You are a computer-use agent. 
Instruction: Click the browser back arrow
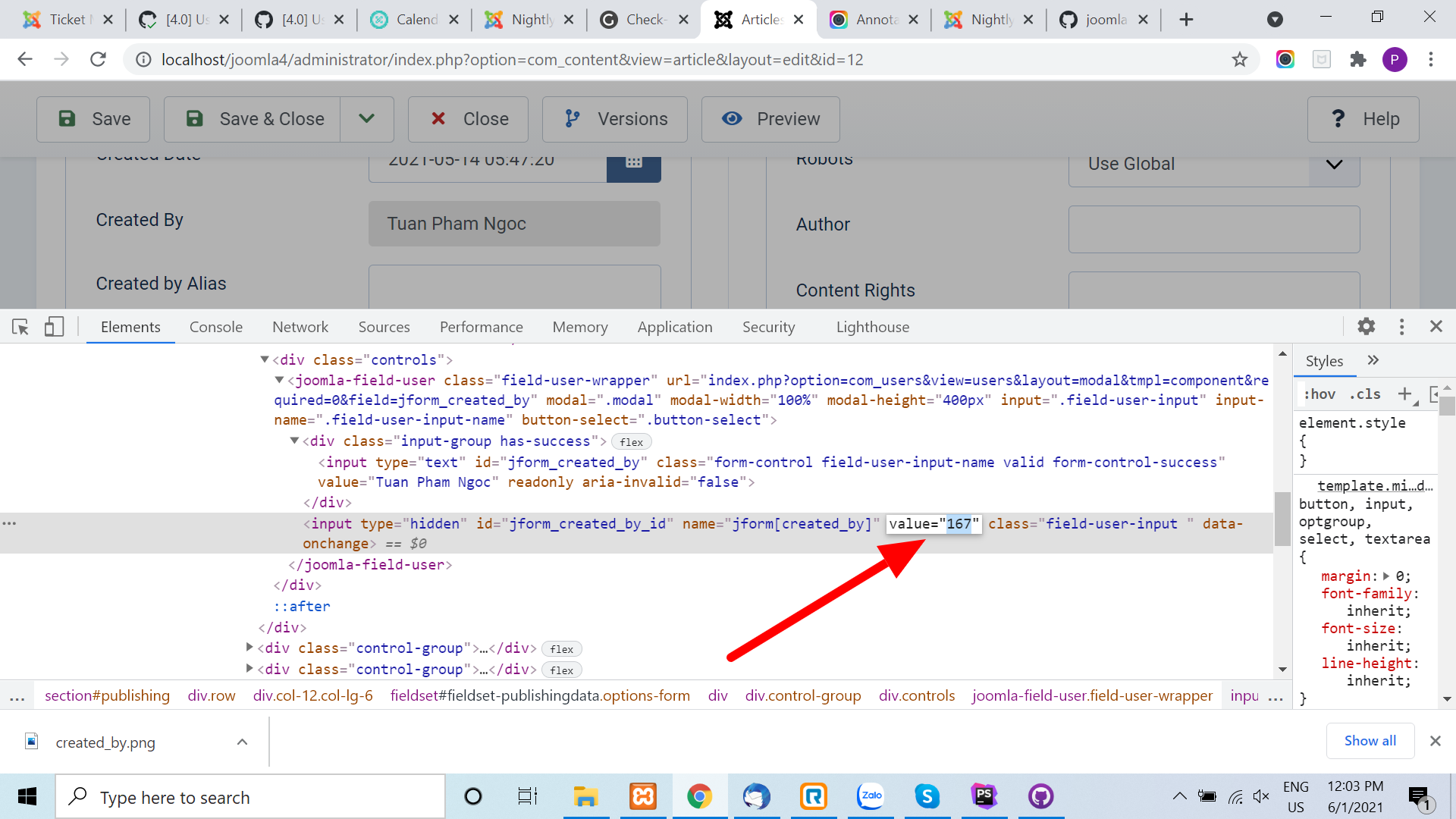[25, 59]
